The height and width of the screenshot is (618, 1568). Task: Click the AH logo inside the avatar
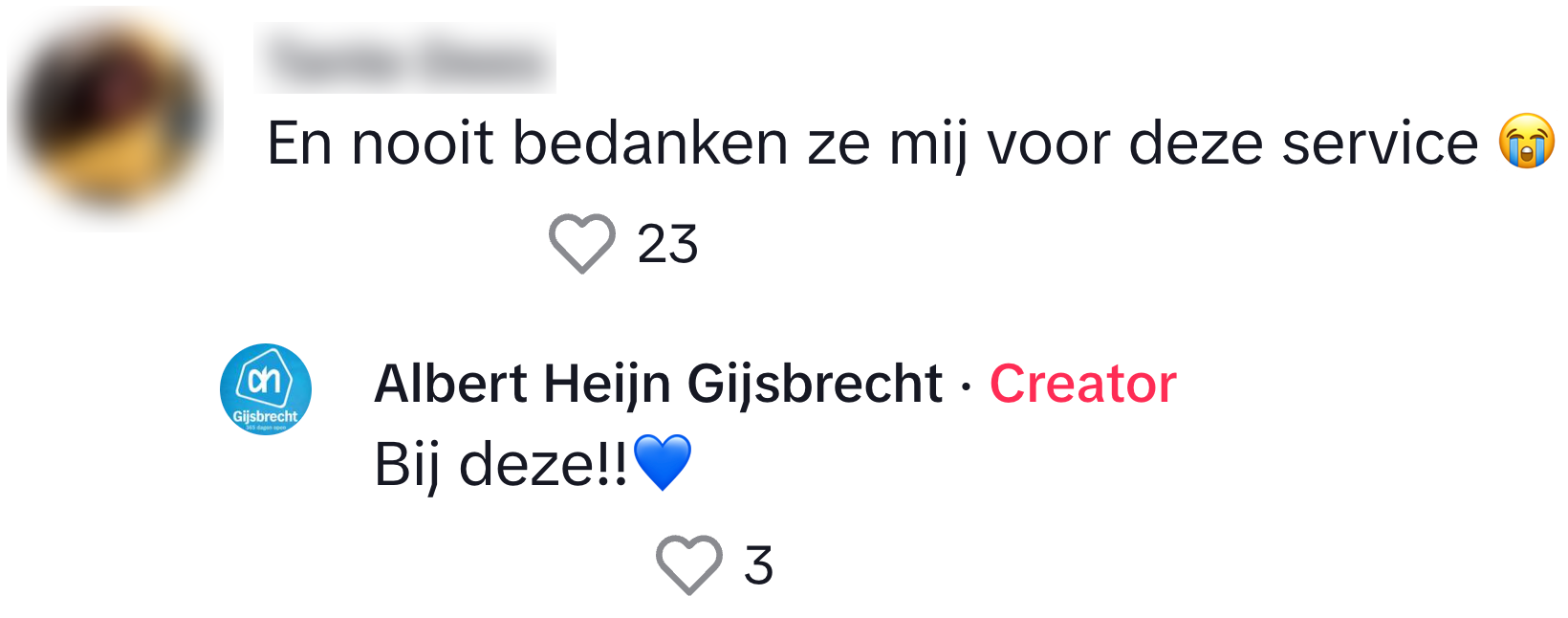pyautogui.click(x=265, y=379)
